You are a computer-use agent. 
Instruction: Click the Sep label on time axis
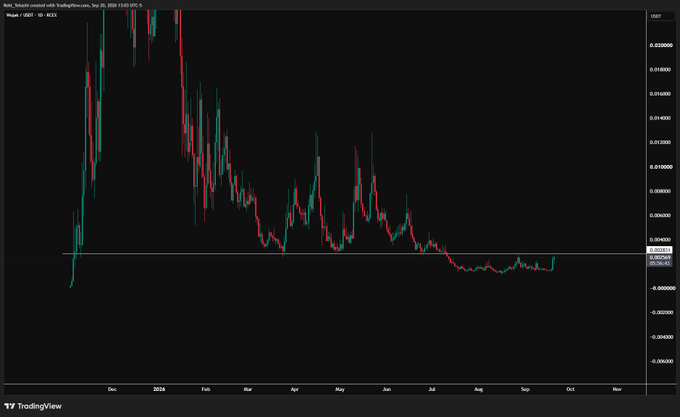[x=525, y=389]
